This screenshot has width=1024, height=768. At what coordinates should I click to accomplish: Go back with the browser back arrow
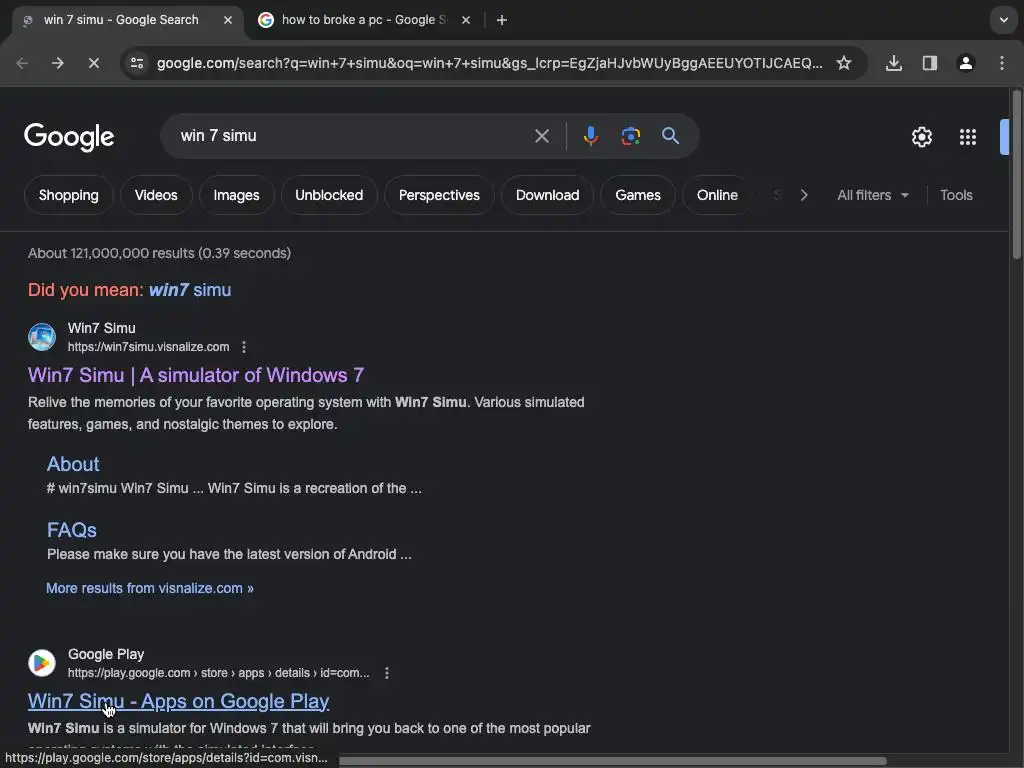pyautogui.click(x=22, y=63)
